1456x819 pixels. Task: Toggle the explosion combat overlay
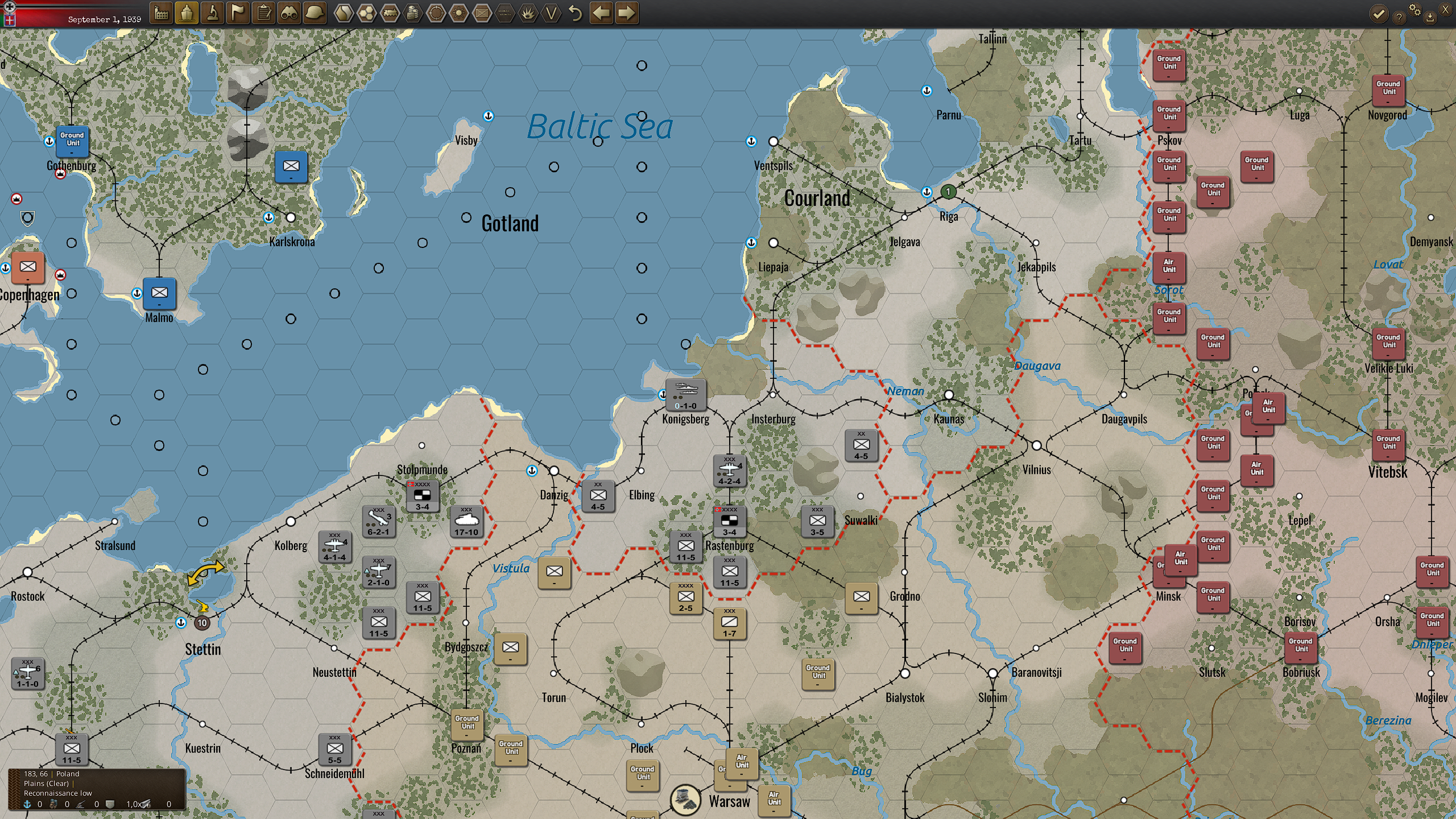528,13
